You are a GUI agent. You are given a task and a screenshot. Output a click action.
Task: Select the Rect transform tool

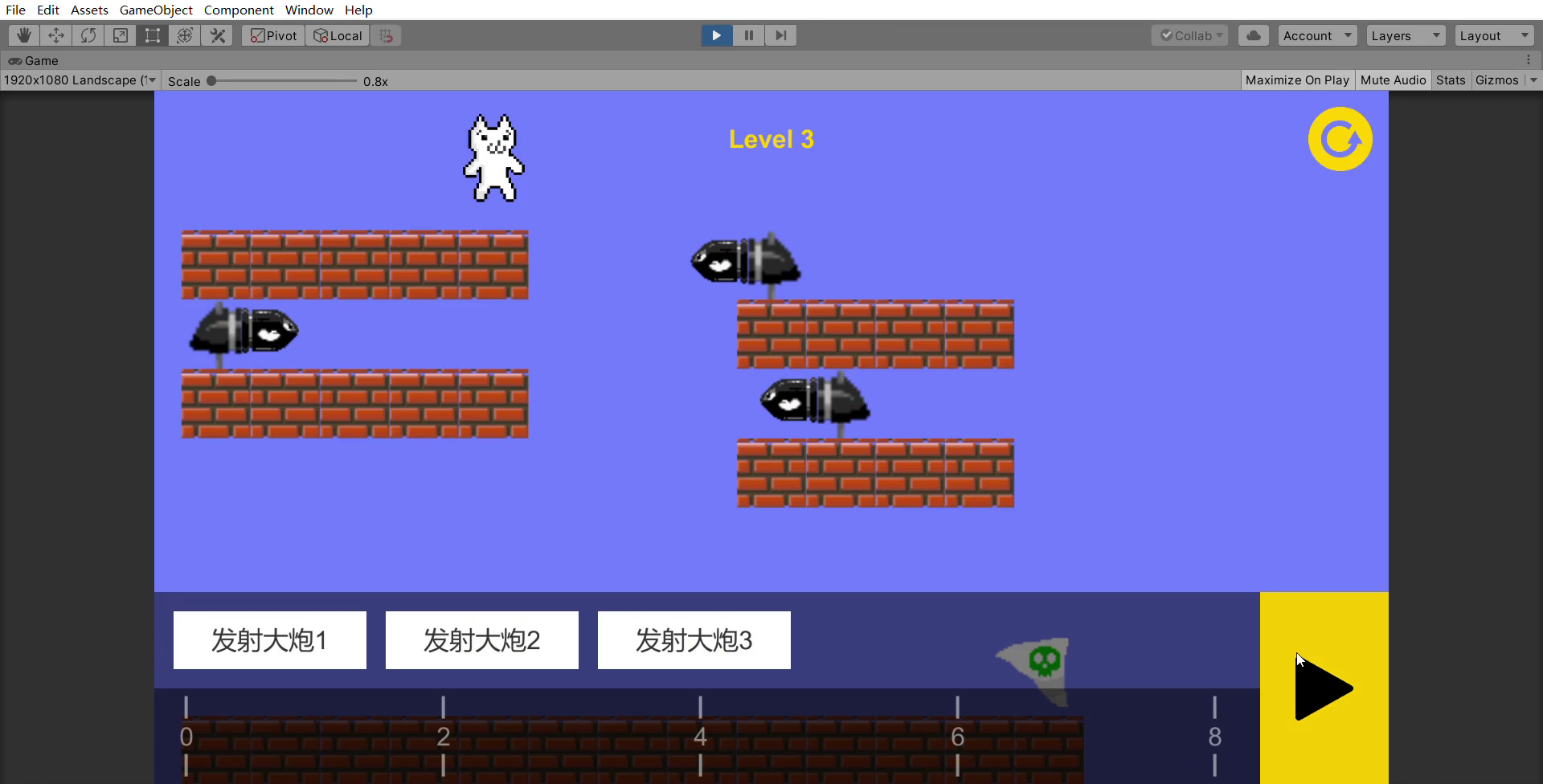click(153, 35)
